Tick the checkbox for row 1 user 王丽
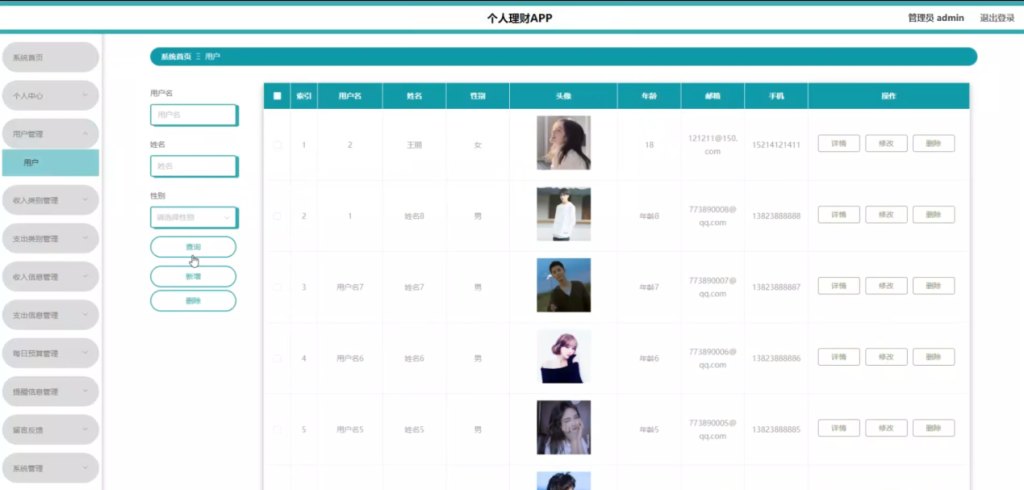Image resolution: width=1024 pixels, height=490 pixels. (x=277, y=144)
